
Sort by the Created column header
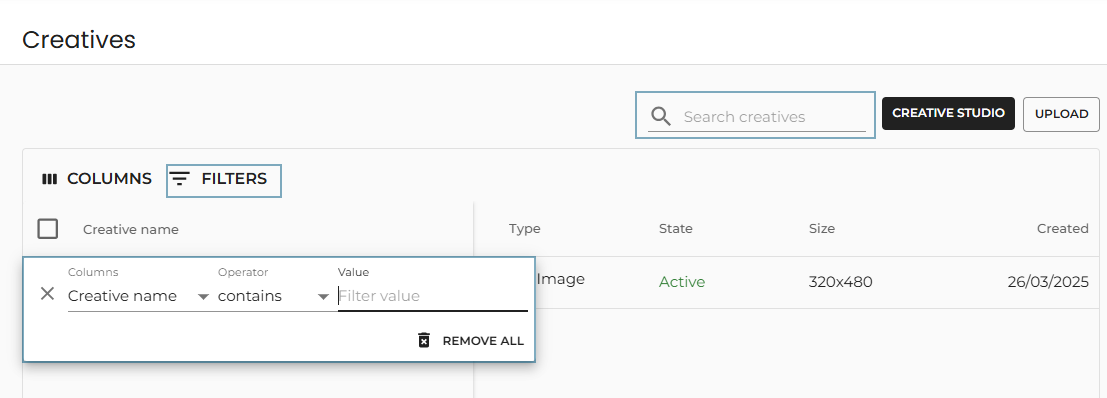tap(1063, 229)
